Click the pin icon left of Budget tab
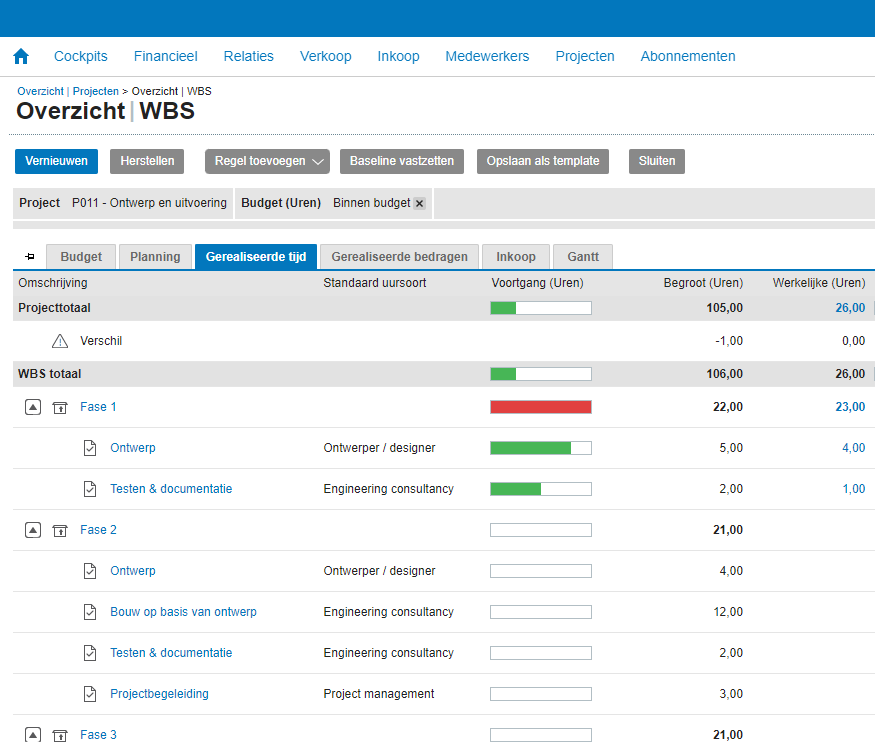The image size is (875, 742). tap(30, 257)
